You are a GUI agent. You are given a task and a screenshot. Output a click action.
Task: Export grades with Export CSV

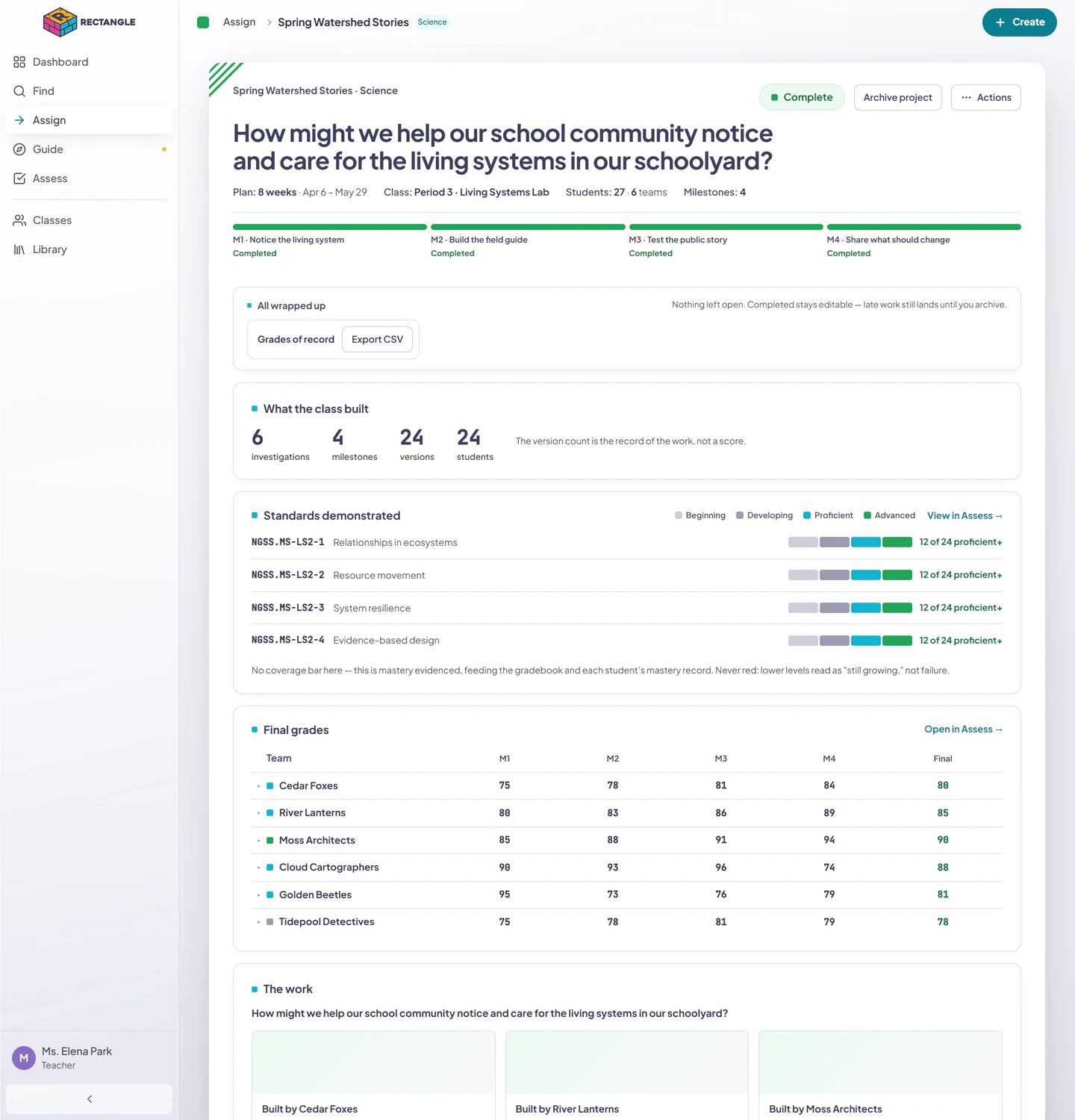point(377,340)
